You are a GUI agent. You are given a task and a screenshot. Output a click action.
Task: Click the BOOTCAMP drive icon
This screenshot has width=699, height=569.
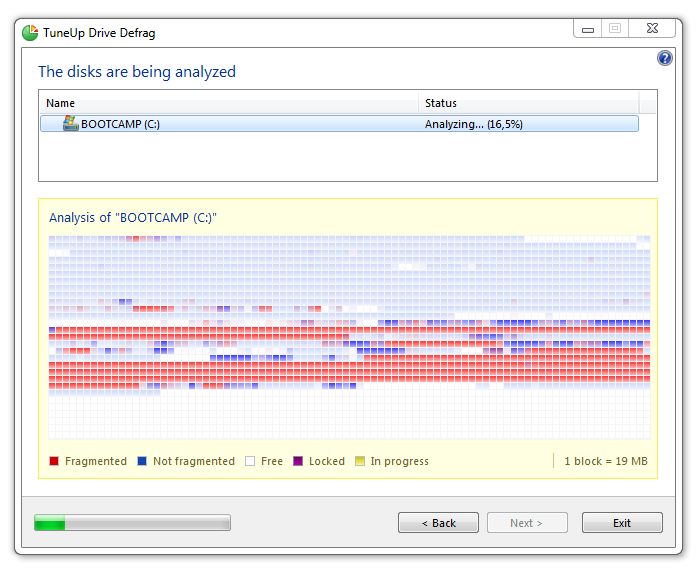pos(70,124)
